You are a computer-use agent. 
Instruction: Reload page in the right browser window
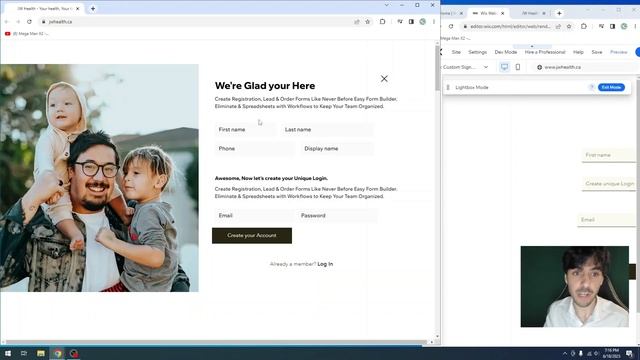(x=451, y=26)
